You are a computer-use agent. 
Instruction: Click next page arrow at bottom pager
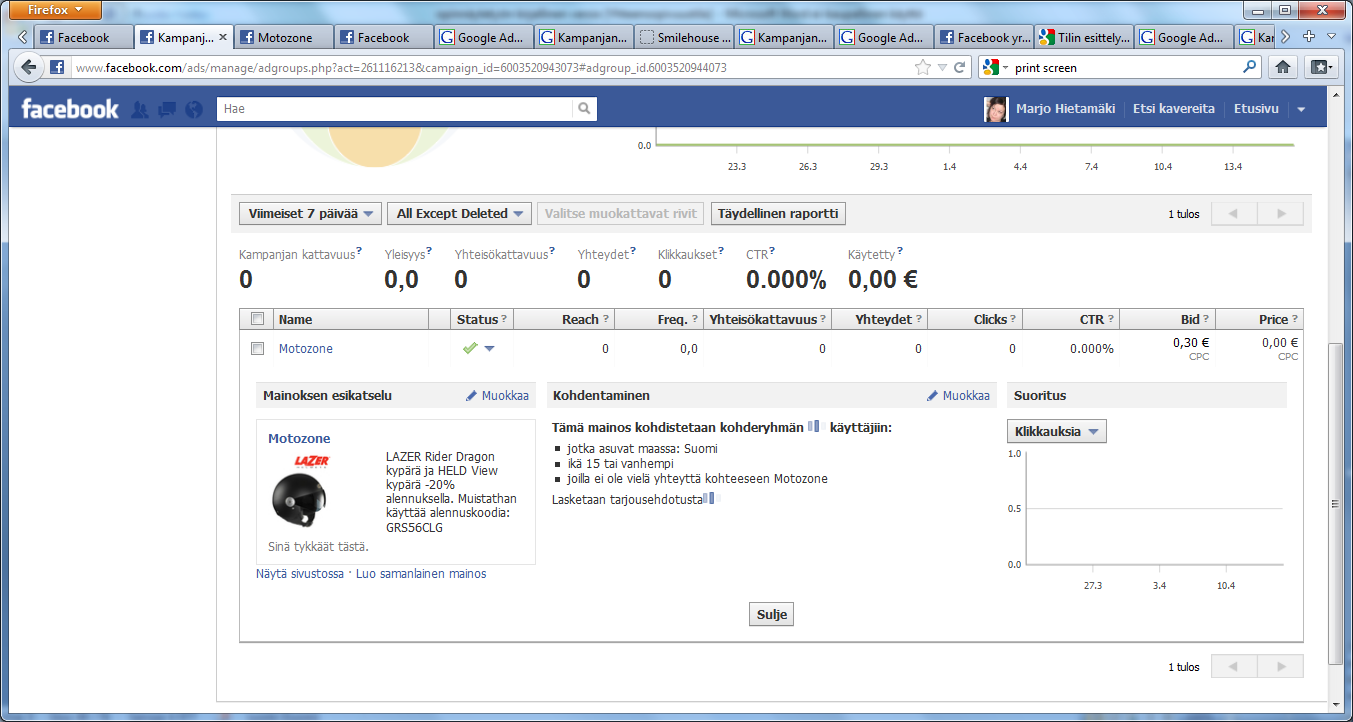[1280, 667]
